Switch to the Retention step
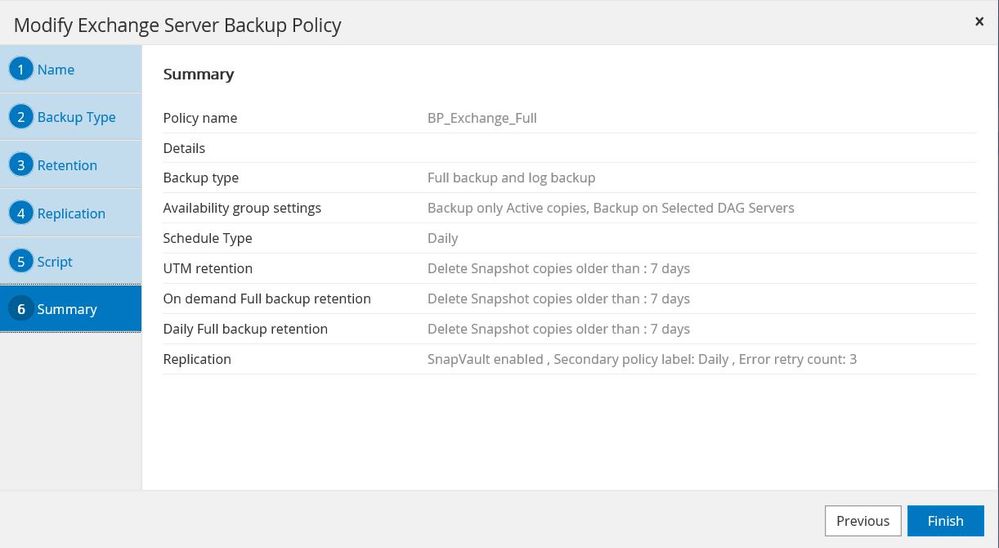Screen dimensions: 999x548 tap(67, 165)
